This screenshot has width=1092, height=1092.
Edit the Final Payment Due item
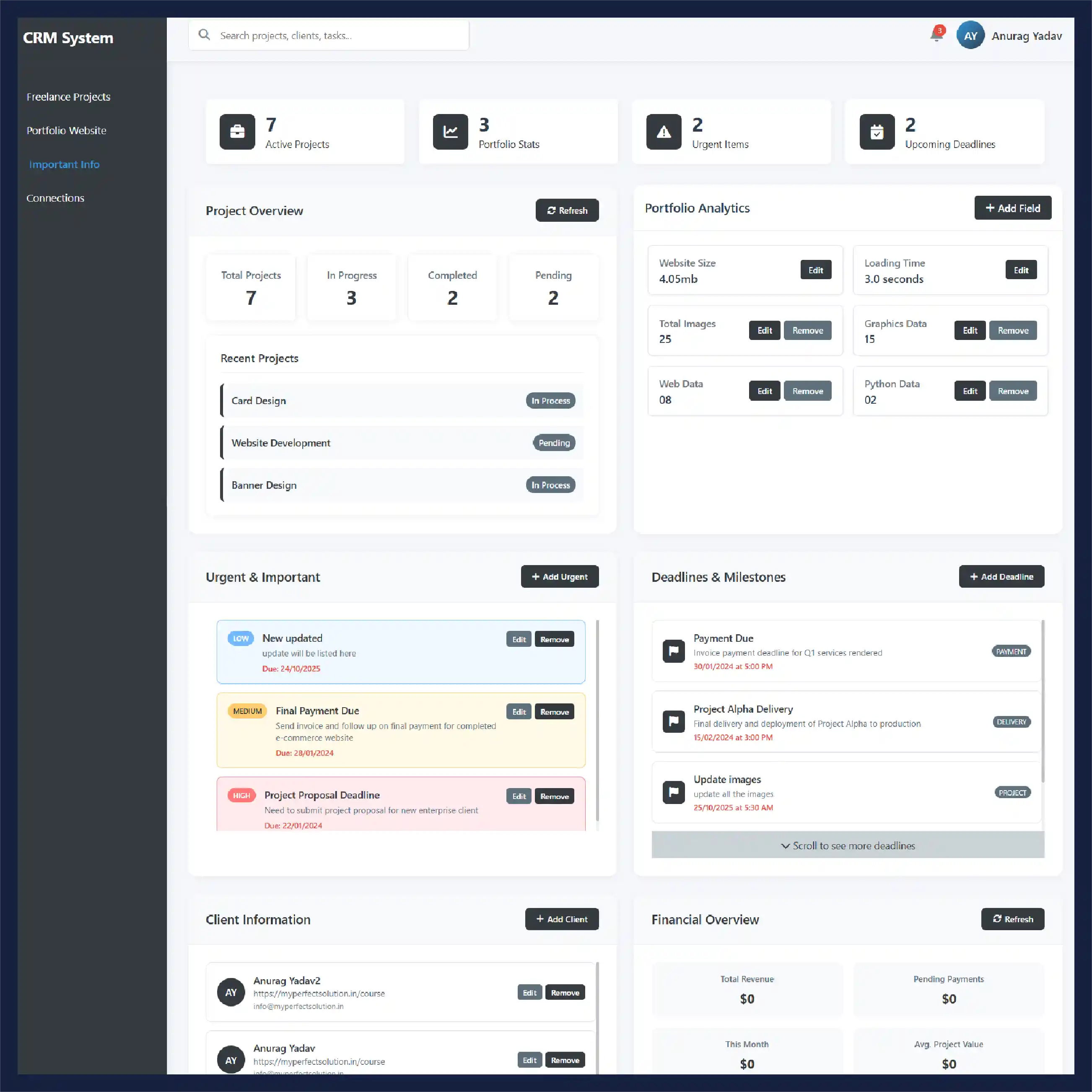pos(519,712)
